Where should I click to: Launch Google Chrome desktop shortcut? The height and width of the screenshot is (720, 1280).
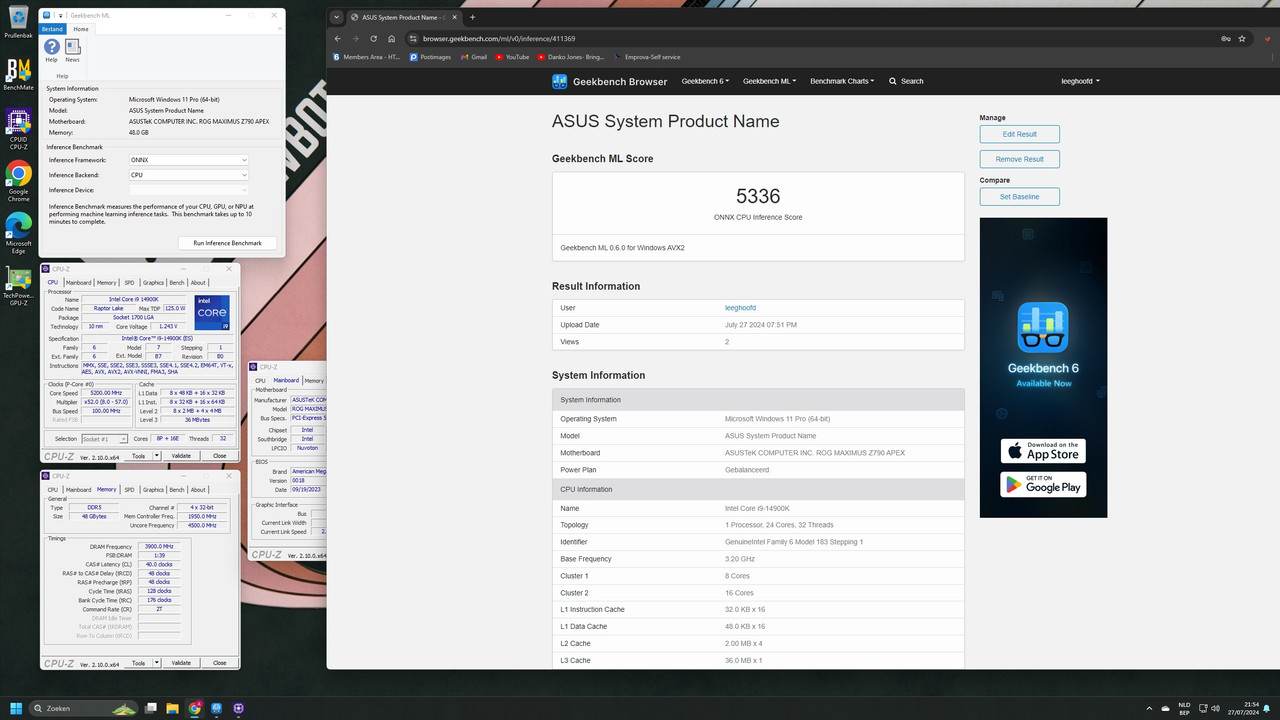[18, 182]
